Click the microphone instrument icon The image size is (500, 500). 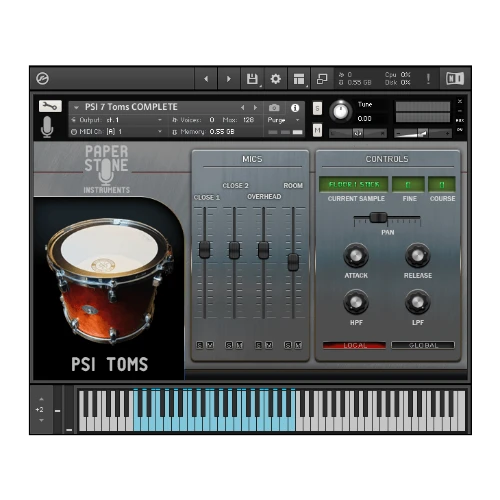pos(47,127)
